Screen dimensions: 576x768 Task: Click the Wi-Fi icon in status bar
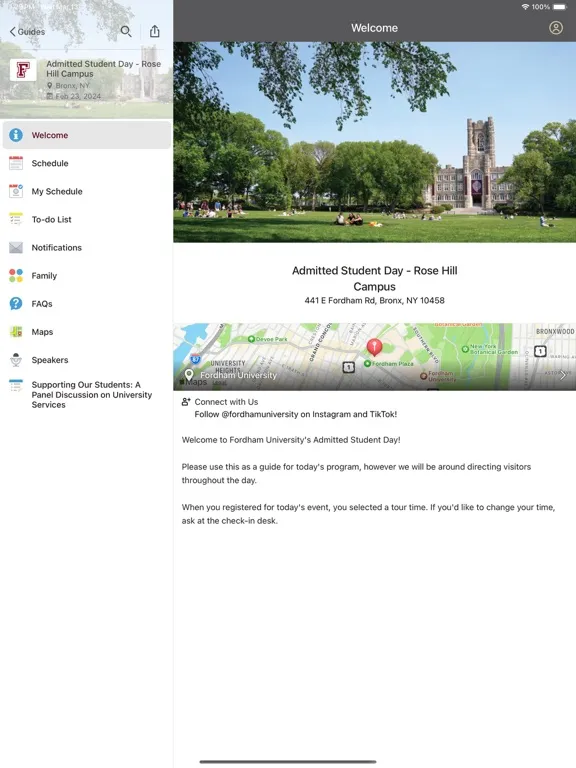526,7
